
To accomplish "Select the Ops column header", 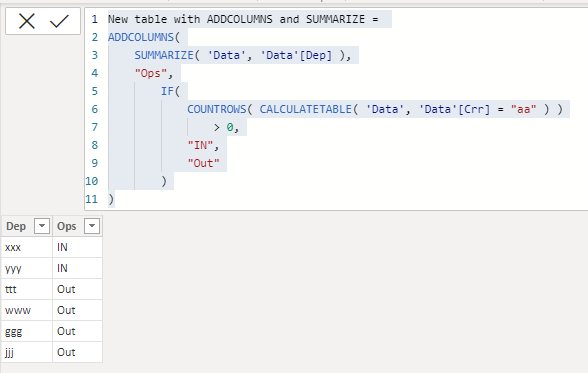I will pos(66,226).
